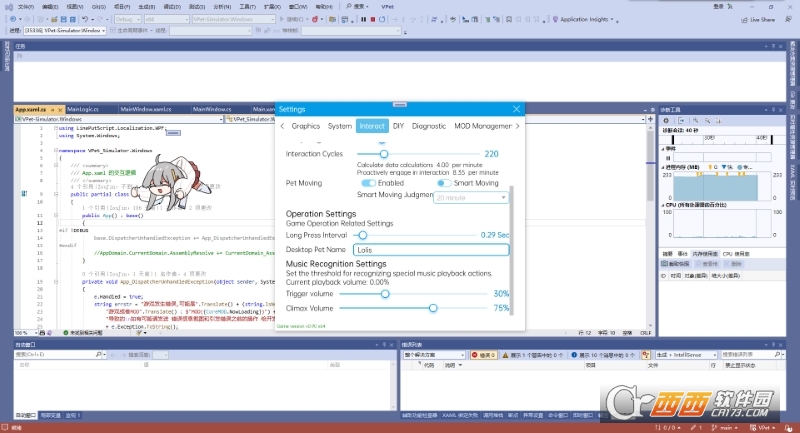Expand the Application Insights dropdown
Screen dimensions: 800x433
[x=612, y=19]
